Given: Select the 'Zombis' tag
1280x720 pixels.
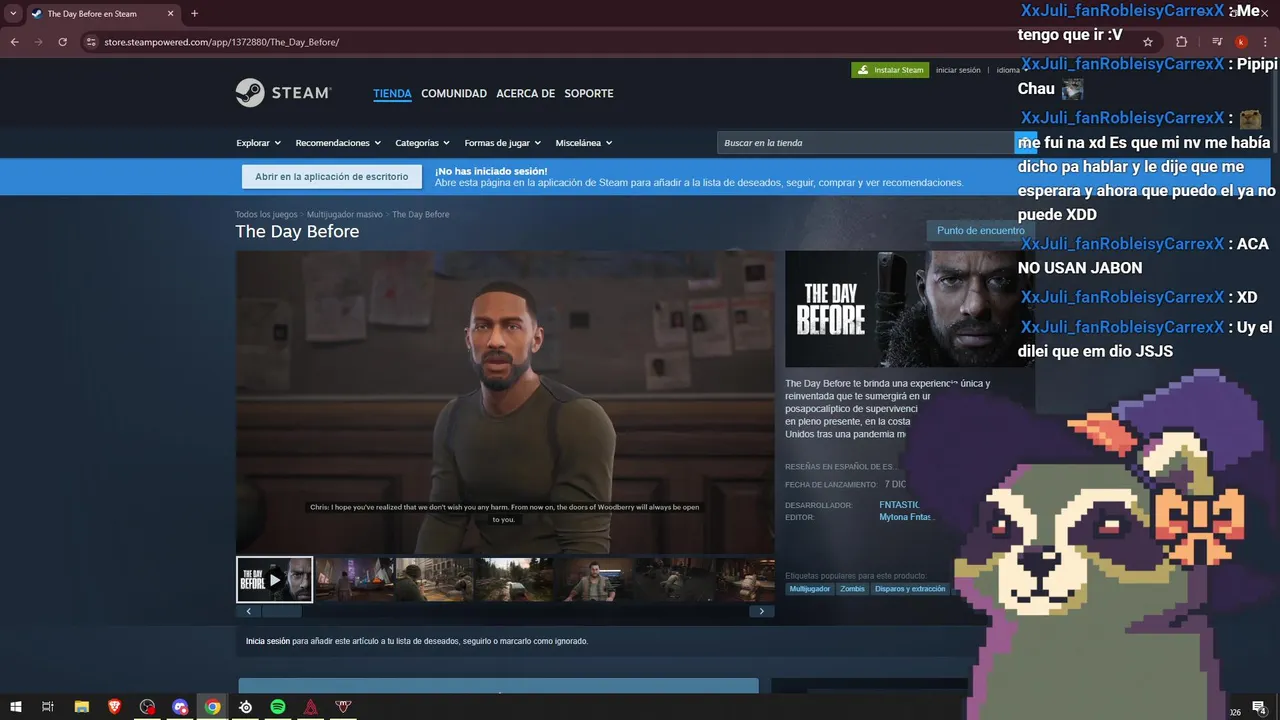Looking at the screenshot, I should [x=852, y=589].
